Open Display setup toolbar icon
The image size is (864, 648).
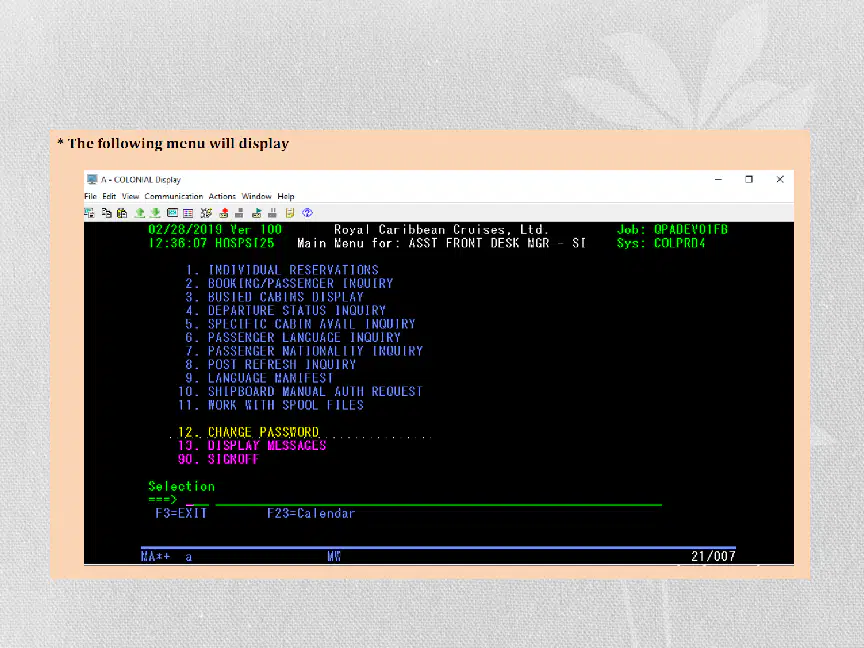(172, 213)
